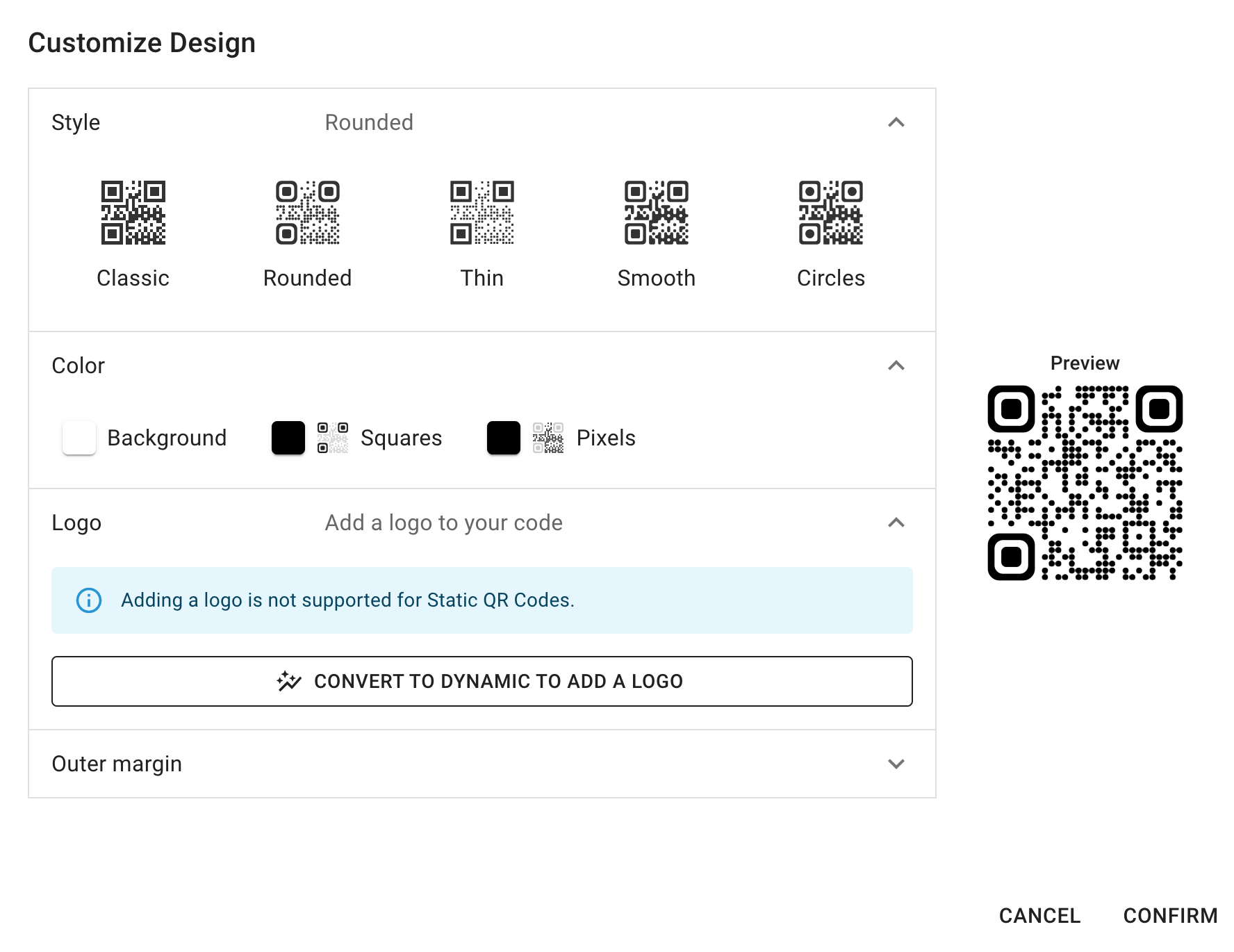Click the Squares pattern icon

pyautogui.click(x=333, y=438)
